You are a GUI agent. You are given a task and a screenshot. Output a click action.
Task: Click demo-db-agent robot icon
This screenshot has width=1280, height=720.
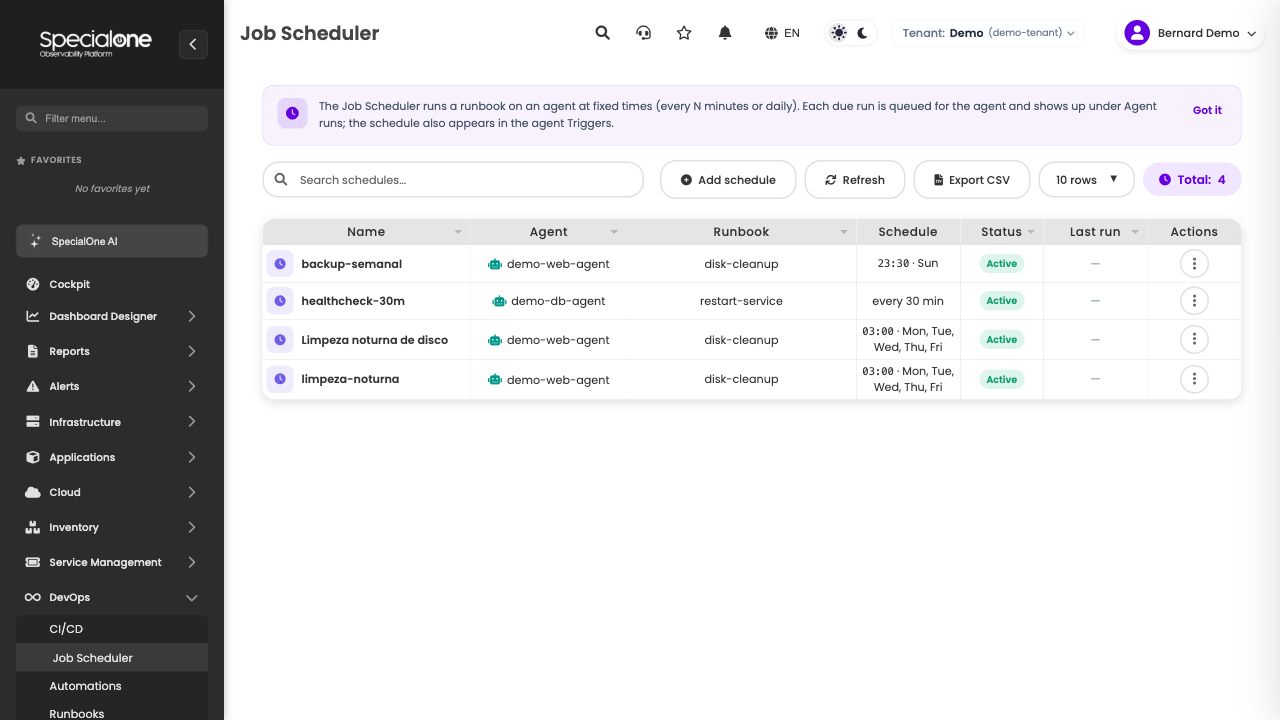pyautogui.click(x=499, y=301)
